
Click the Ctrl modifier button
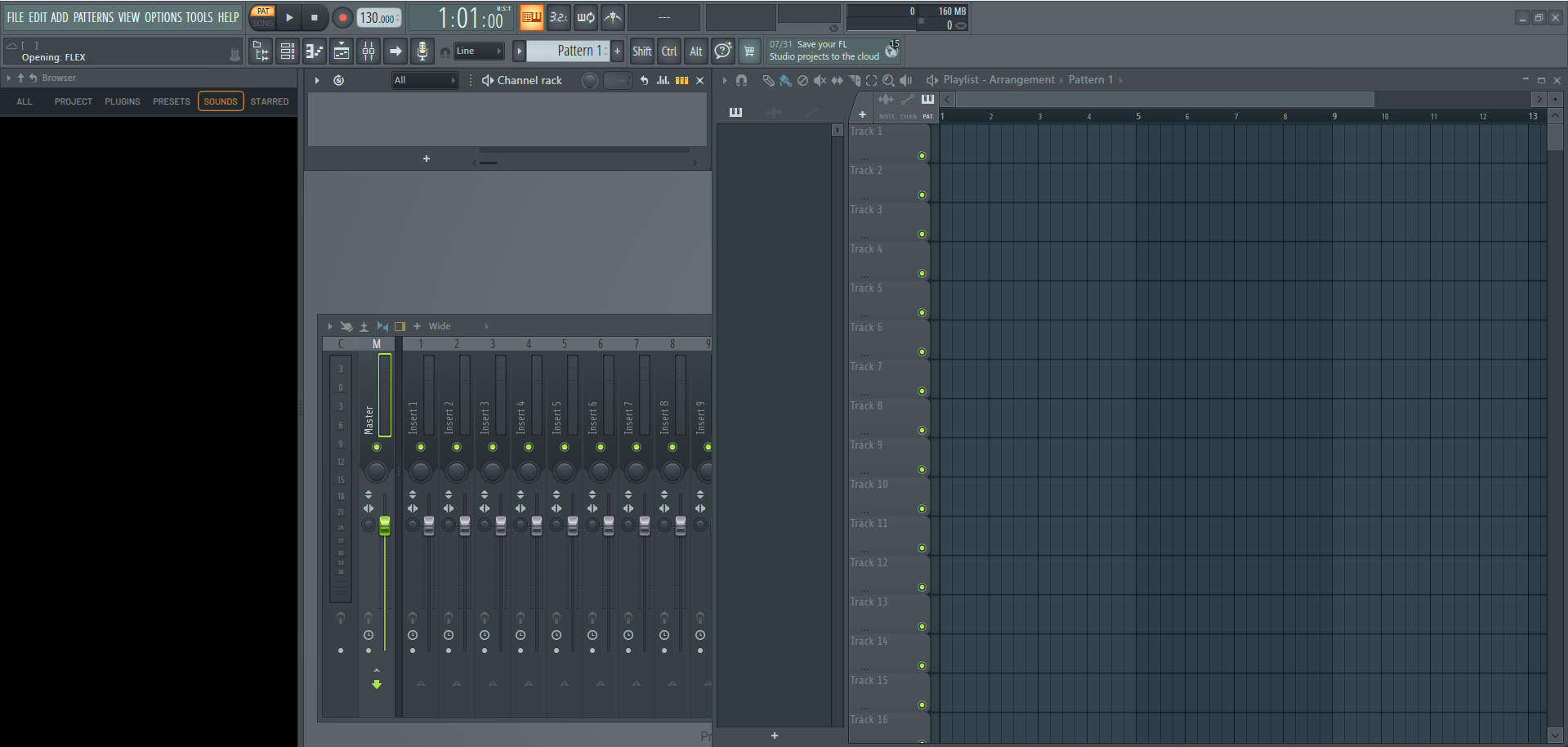[x=669, y=51]
